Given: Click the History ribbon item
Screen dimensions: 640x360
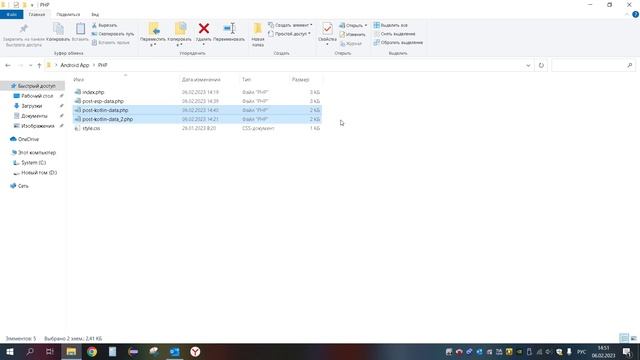Looking at the screenshot, I should click(351, 43).
